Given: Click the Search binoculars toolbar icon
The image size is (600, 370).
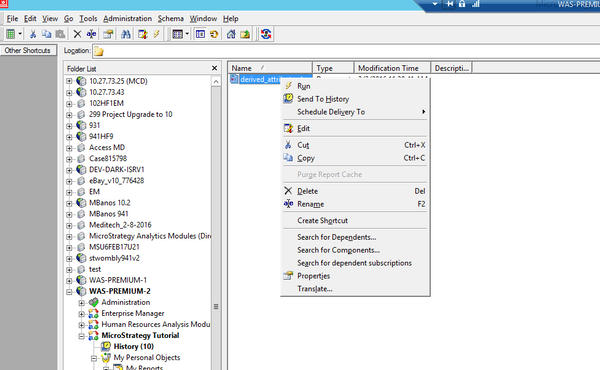Looking at the screenshot, I should click(126, 34).
